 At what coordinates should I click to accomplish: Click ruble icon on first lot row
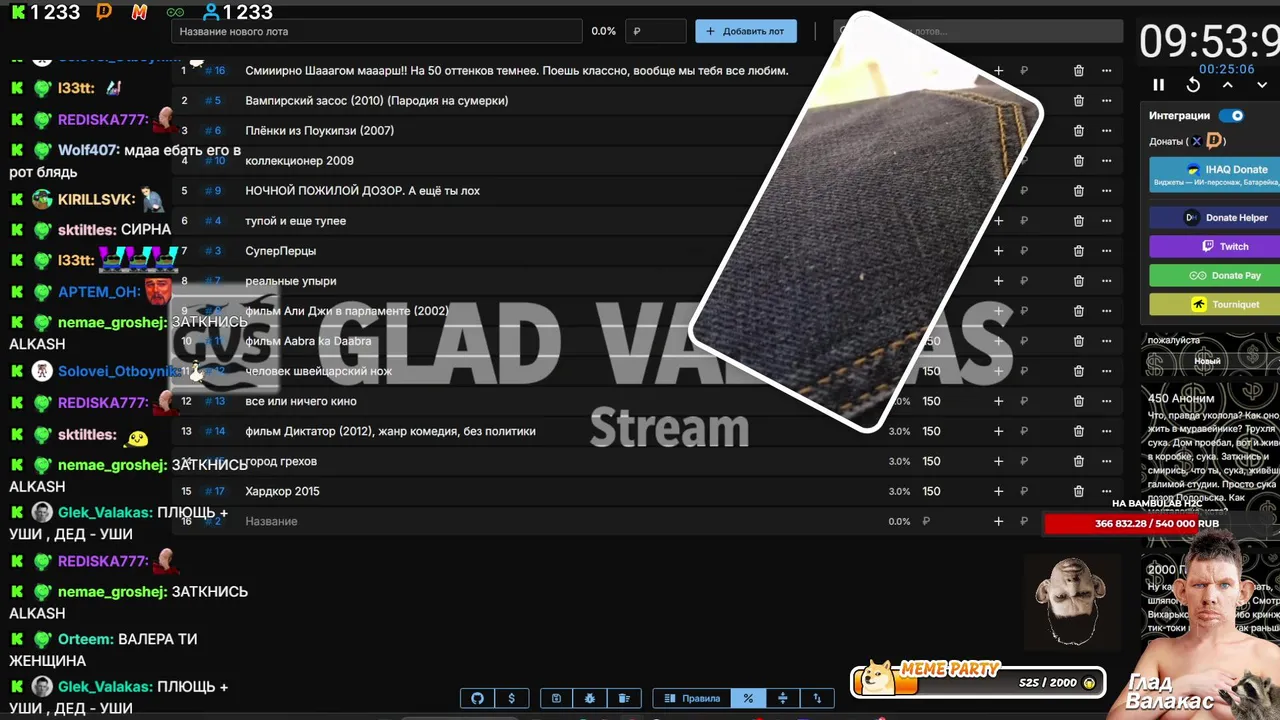(1024, 71)
